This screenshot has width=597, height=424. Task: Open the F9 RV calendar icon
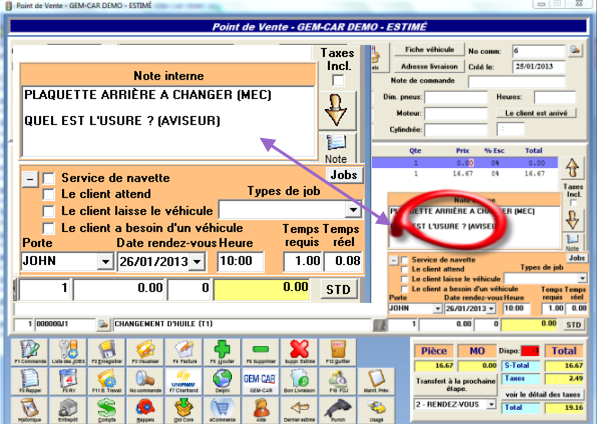[68, 381]
